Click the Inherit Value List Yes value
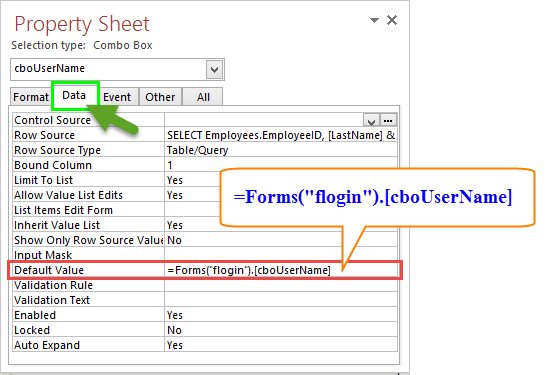Viewport: 547px width, 375px height. 175,225
